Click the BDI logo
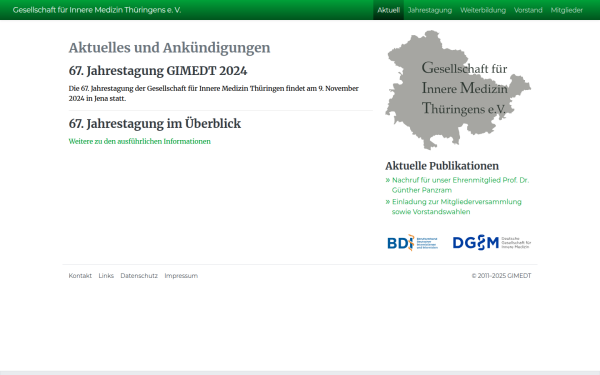 412,243
